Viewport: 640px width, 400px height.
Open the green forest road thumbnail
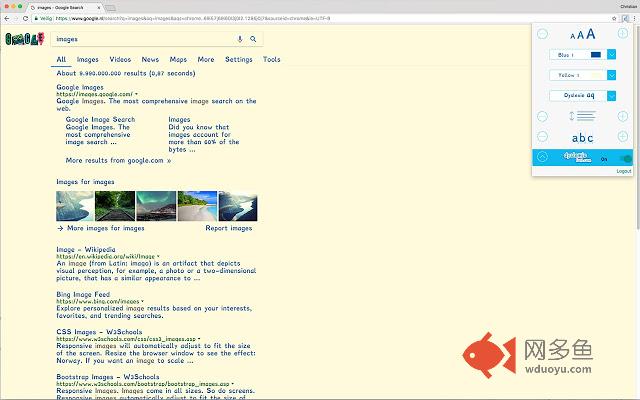[115, 206]
